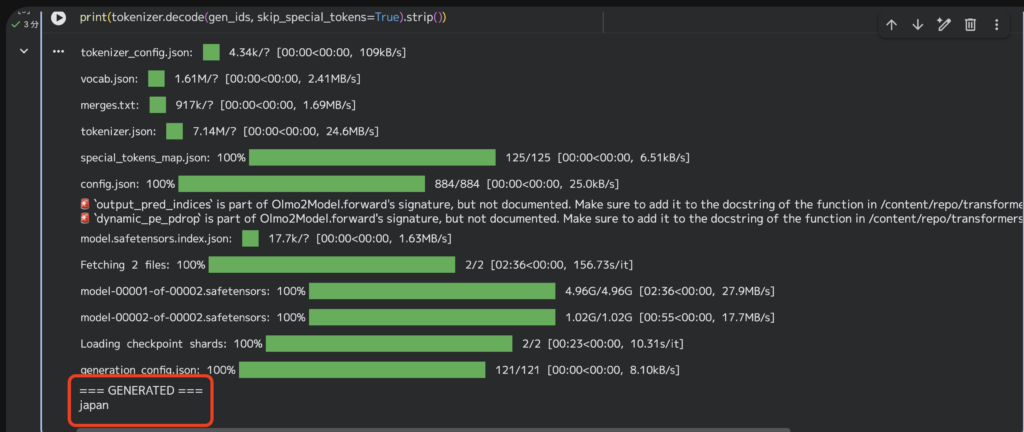Click the Fetching 2 files progress bar
Viewport: 1024px width, 432px height.
(x=332, y=265)
